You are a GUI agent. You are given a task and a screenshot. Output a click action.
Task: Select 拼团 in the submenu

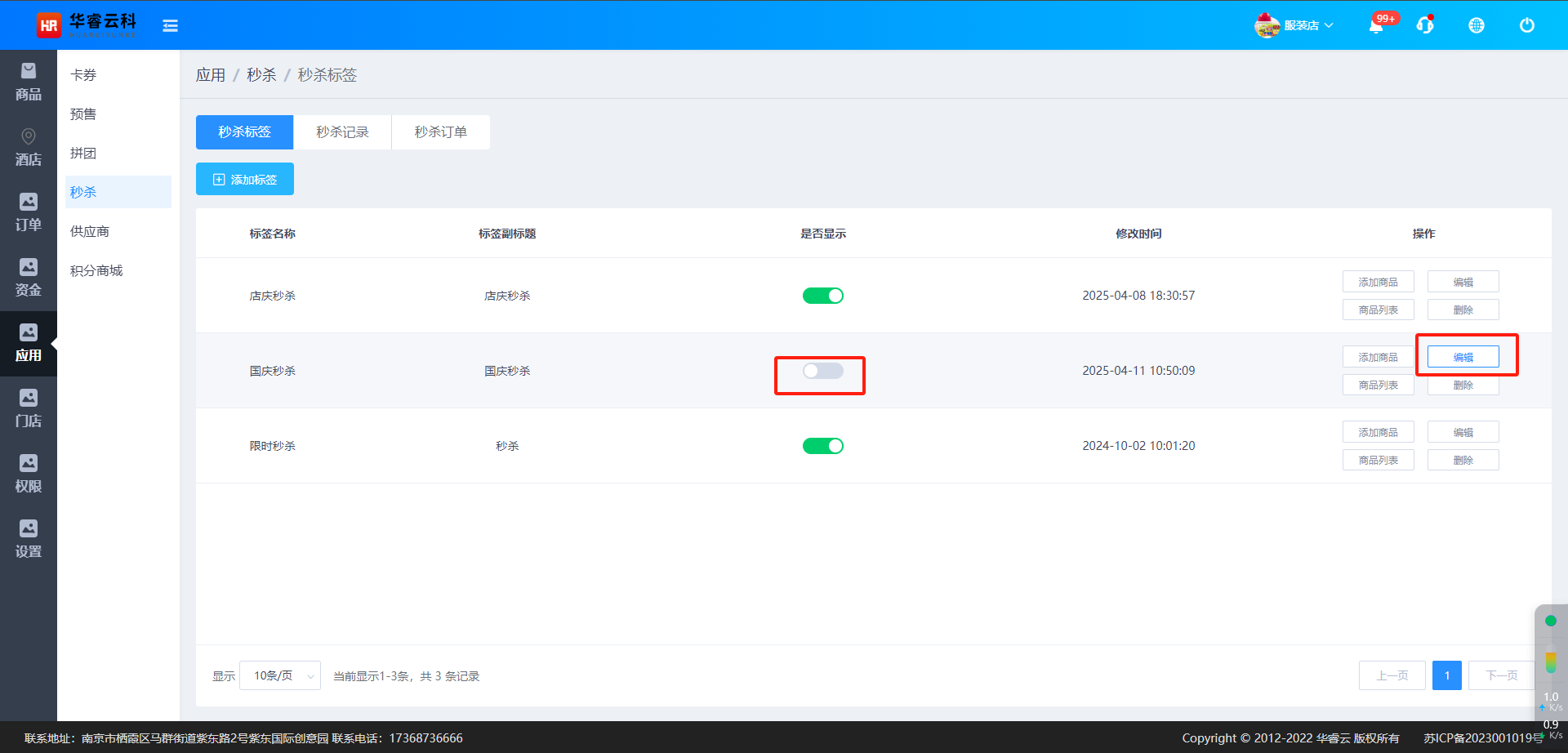pos(83,154)
